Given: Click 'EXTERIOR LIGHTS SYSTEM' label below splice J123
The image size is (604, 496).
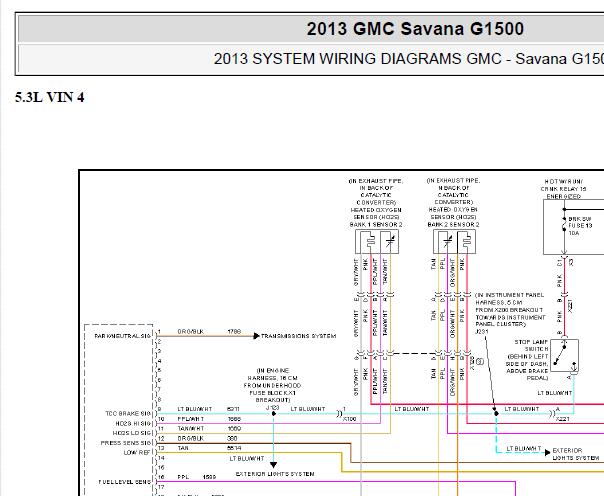Looking at the screenshot, I should [x=275, y=474].
